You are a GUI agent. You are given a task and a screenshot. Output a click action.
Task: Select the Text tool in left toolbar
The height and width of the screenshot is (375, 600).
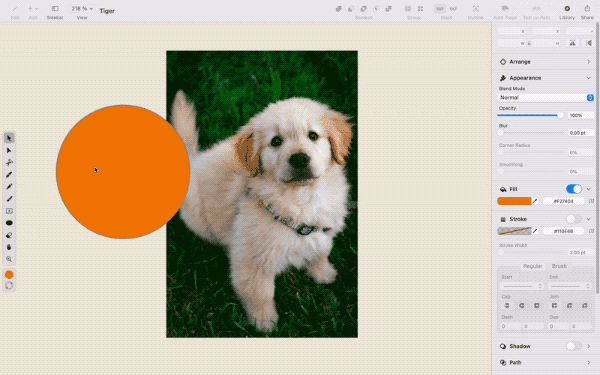coord(9,211)
